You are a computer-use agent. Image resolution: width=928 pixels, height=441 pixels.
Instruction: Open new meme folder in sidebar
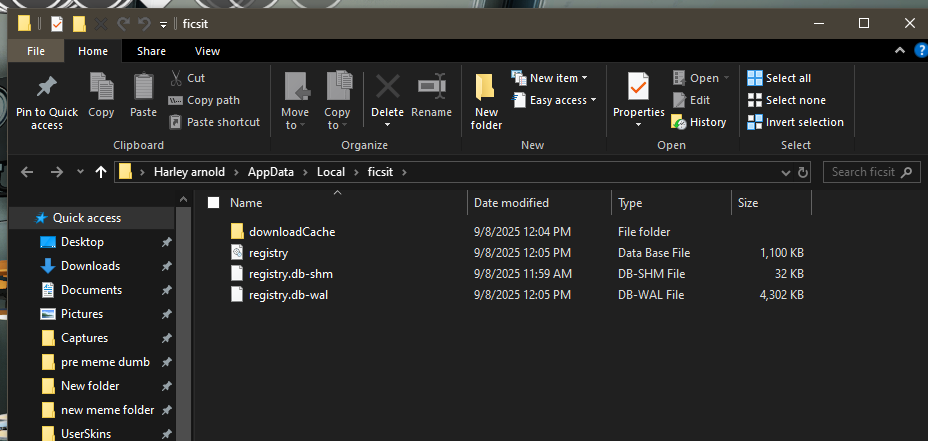tap(107, 410)
